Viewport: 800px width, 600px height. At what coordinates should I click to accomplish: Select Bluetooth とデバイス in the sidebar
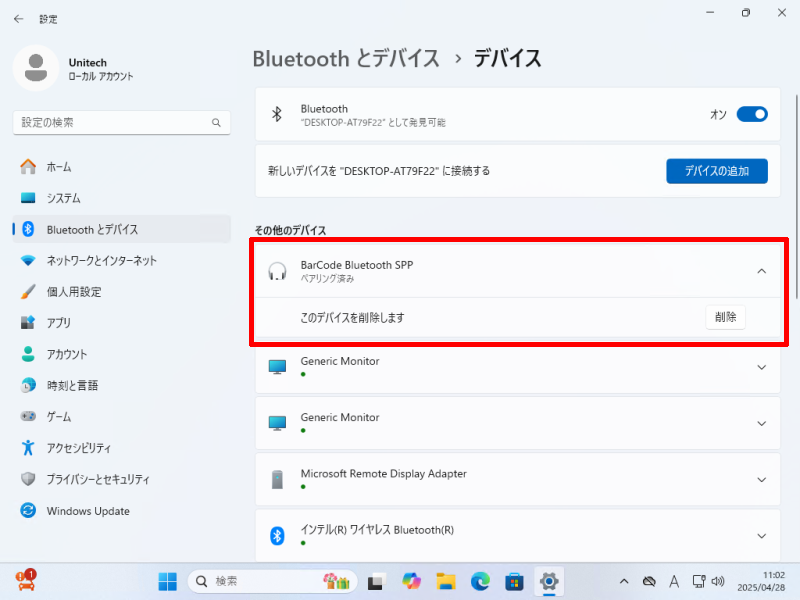tap(121, 229)
